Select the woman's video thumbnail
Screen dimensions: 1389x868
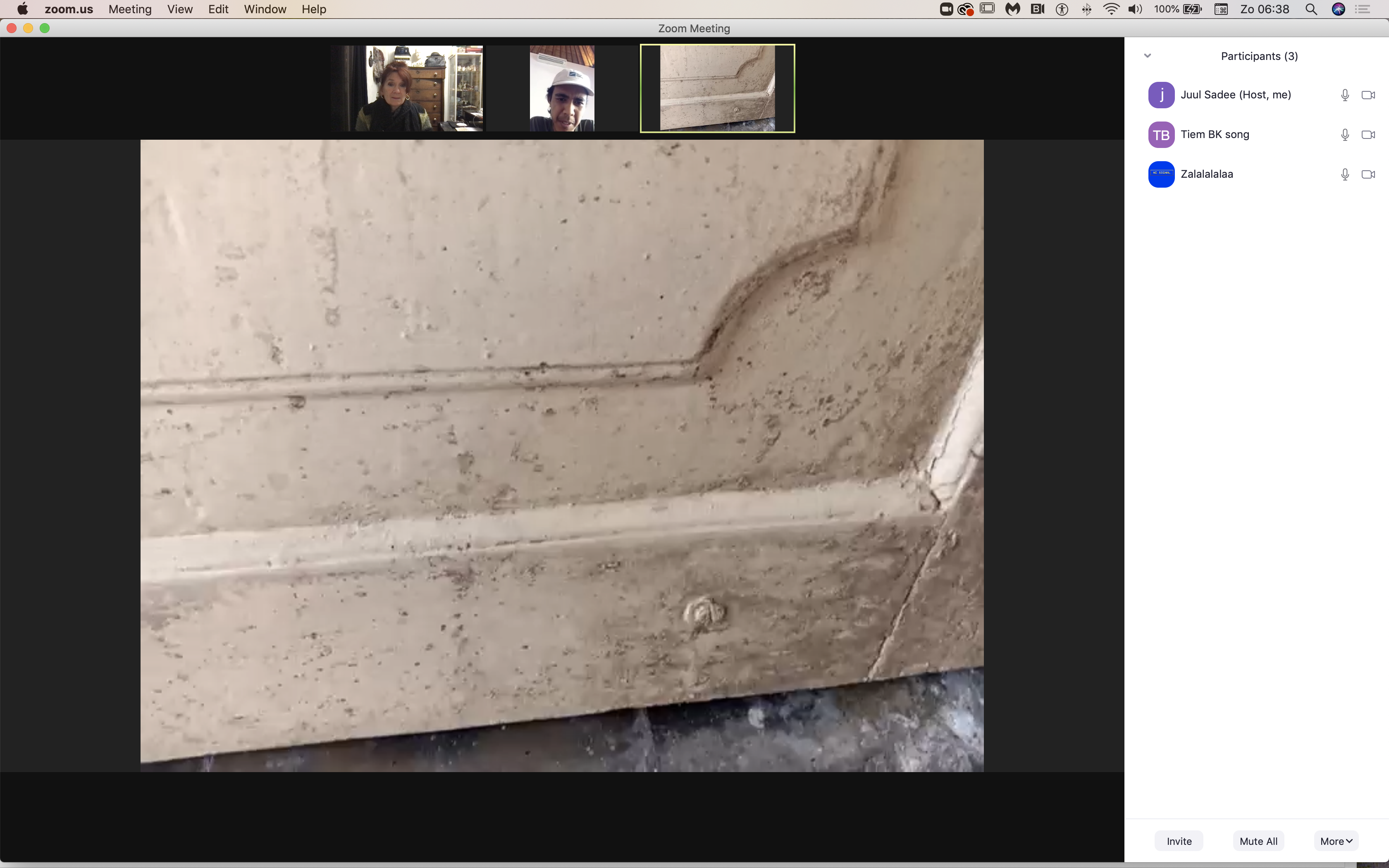pyautogui.click(x=408, y=88)
